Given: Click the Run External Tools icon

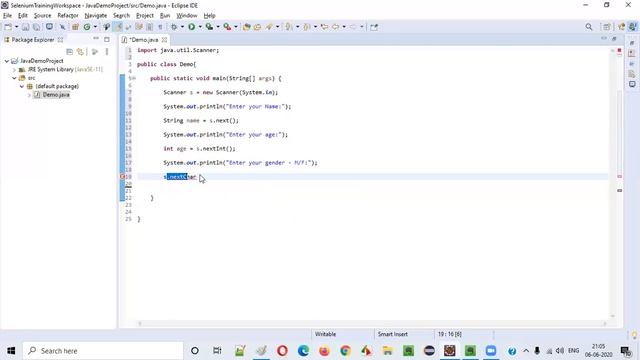Looking at the screenshot, I should click(227, 27).
